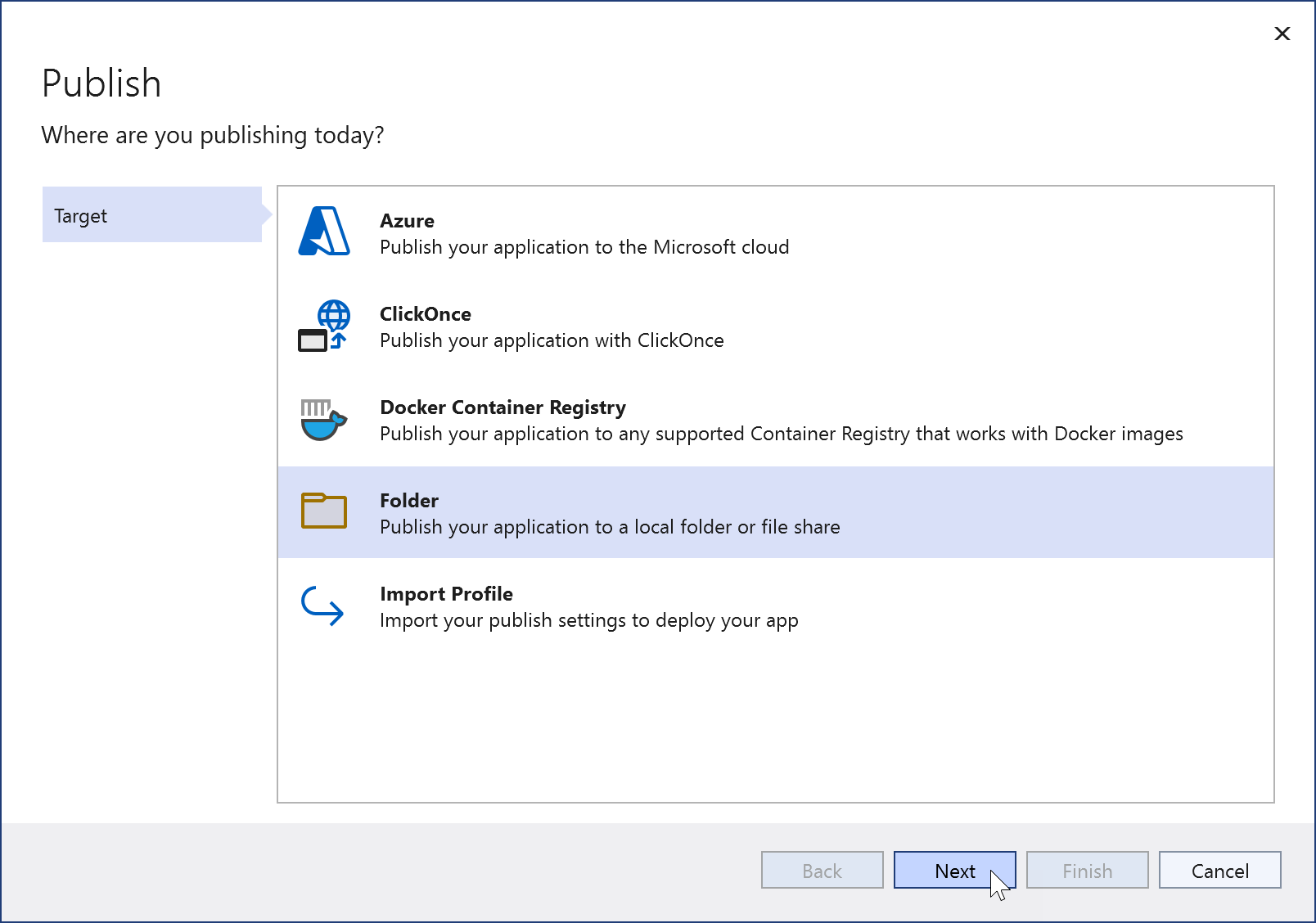Viewport: 1316px width, 923px height.
Task: Click the Import Profile arrow icon
Action: (x=322, y=606)
